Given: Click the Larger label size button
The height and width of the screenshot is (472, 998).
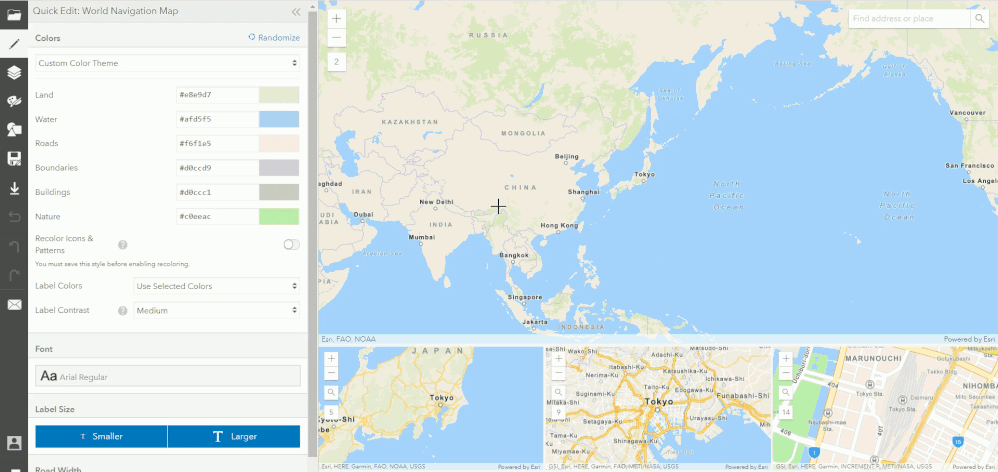Looking at the screenshot, I should (234, 436).
